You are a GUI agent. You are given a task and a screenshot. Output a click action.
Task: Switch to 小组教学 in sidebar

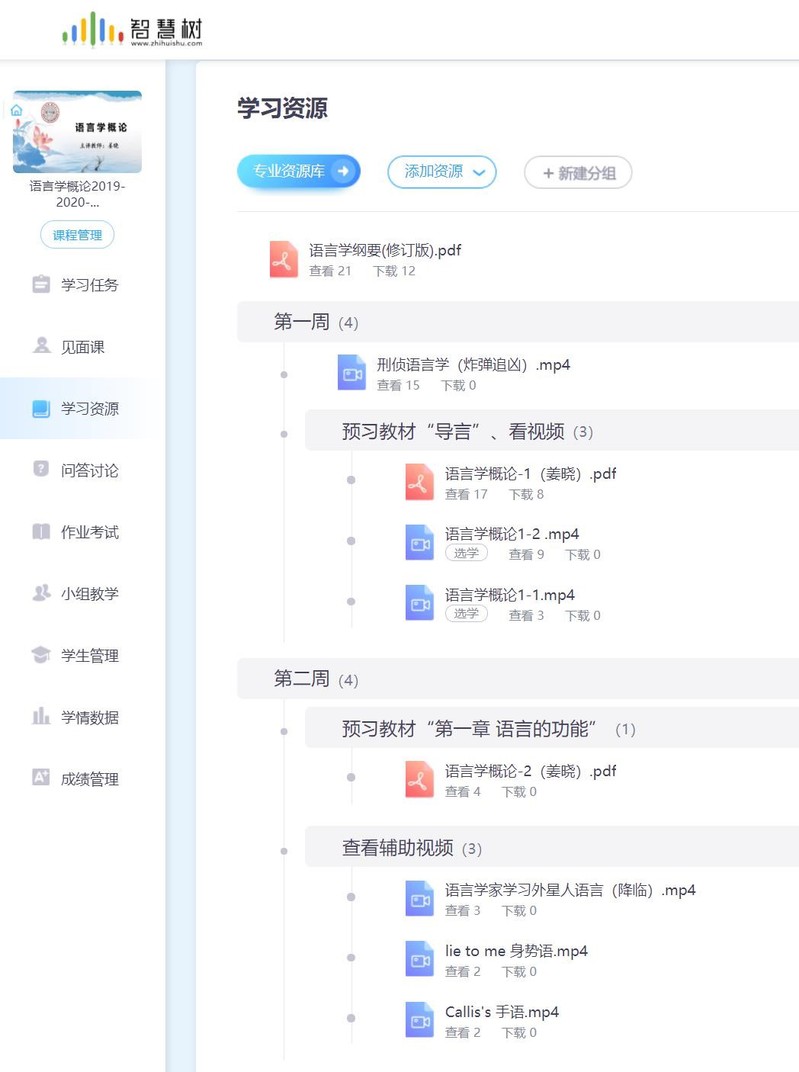89,593
